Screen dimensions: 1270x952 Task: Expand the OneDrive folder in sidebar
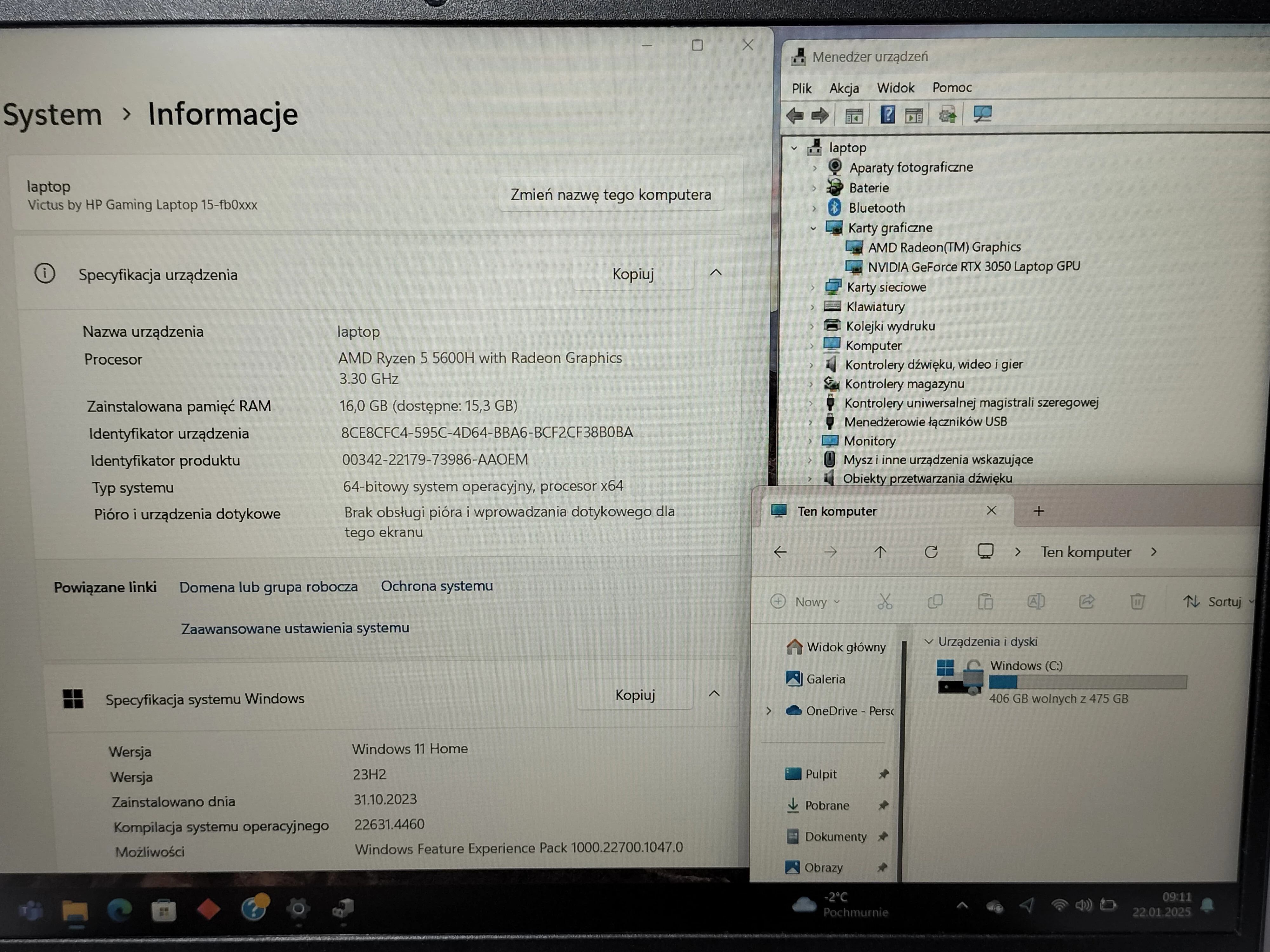click(769, 711)
